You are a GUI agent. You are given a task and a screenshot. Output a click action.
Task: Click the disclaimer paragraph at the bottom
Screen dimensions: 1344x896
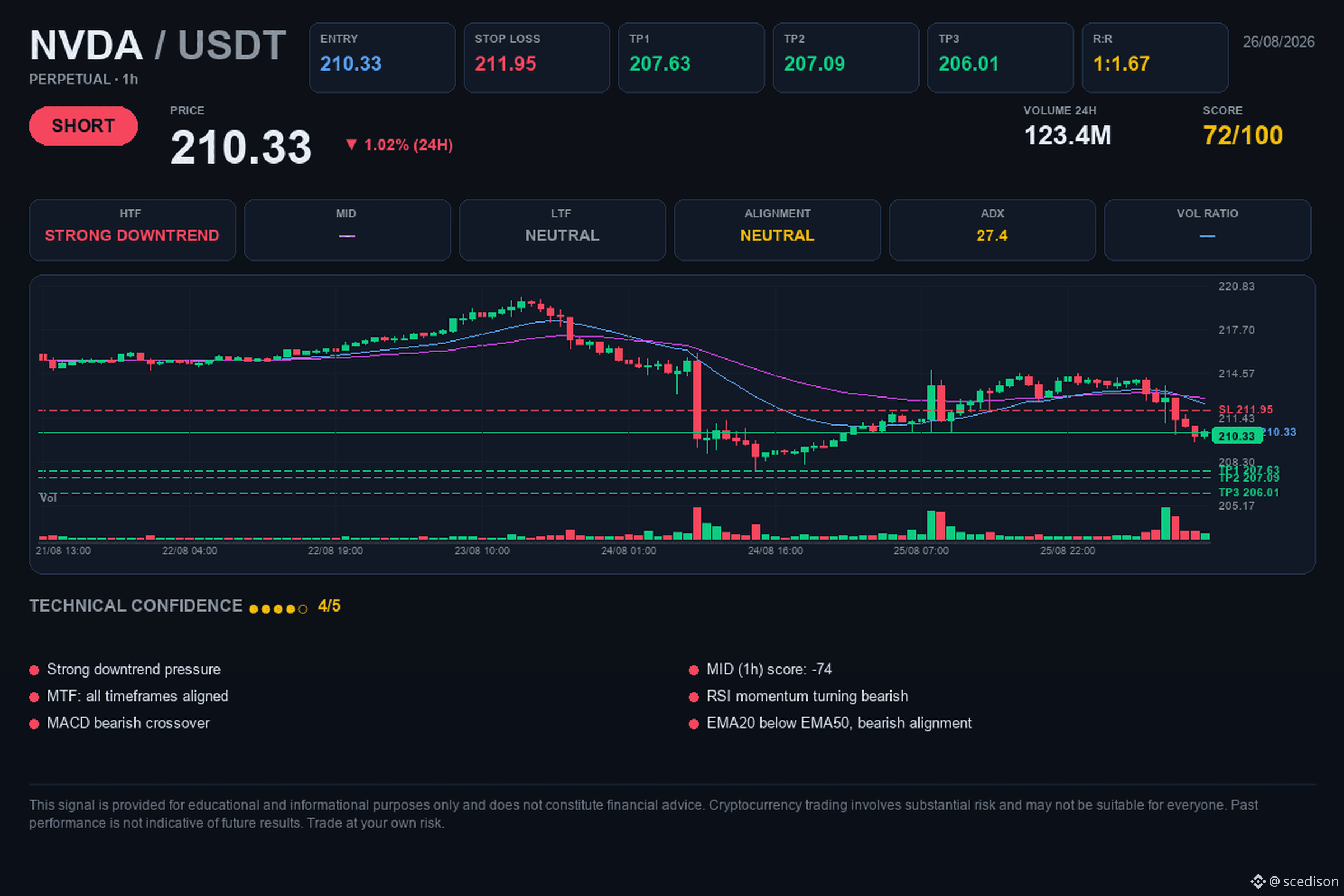[643, 814]
